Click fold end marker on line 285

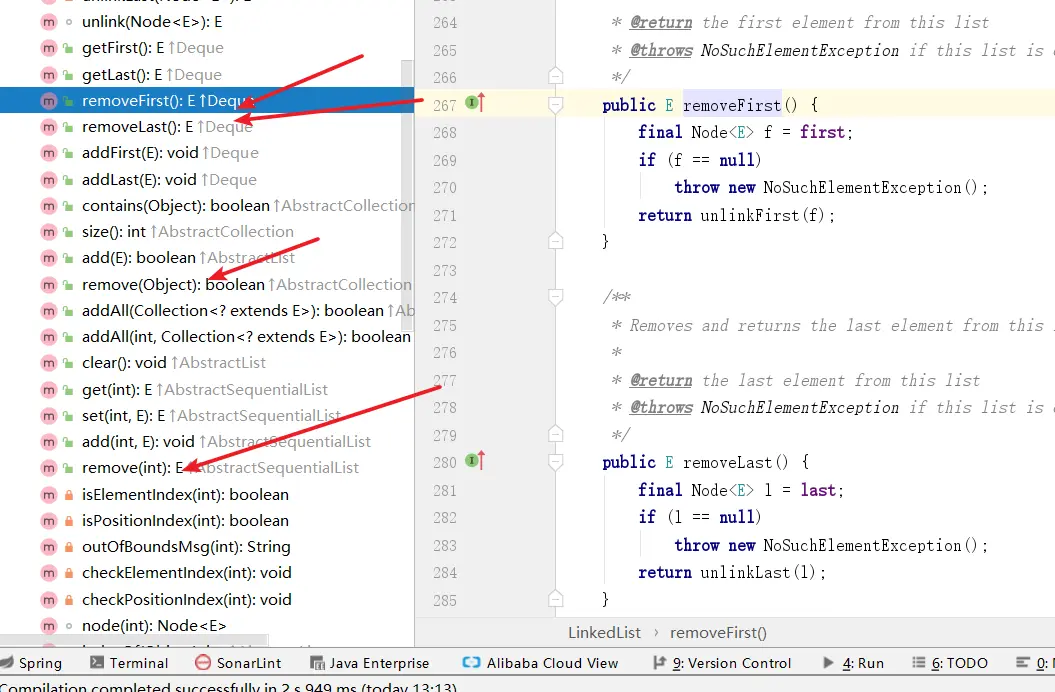pos(556,598)
